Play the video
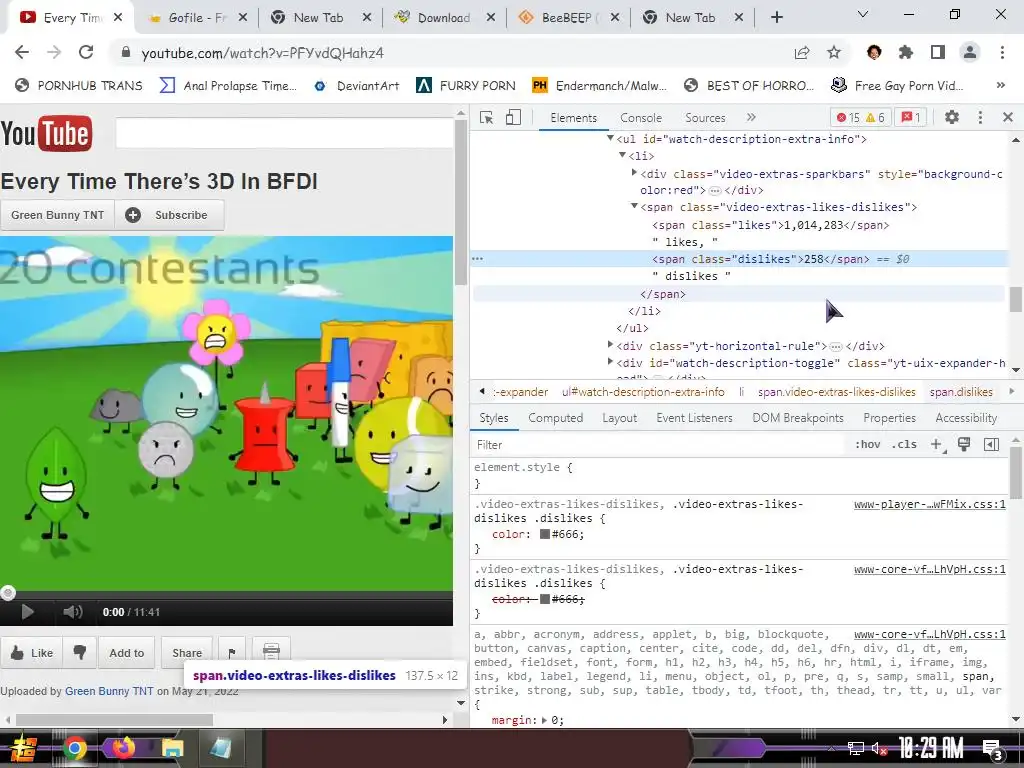Viewport: 1024px width, 768px height. click(x=27, y=612)
